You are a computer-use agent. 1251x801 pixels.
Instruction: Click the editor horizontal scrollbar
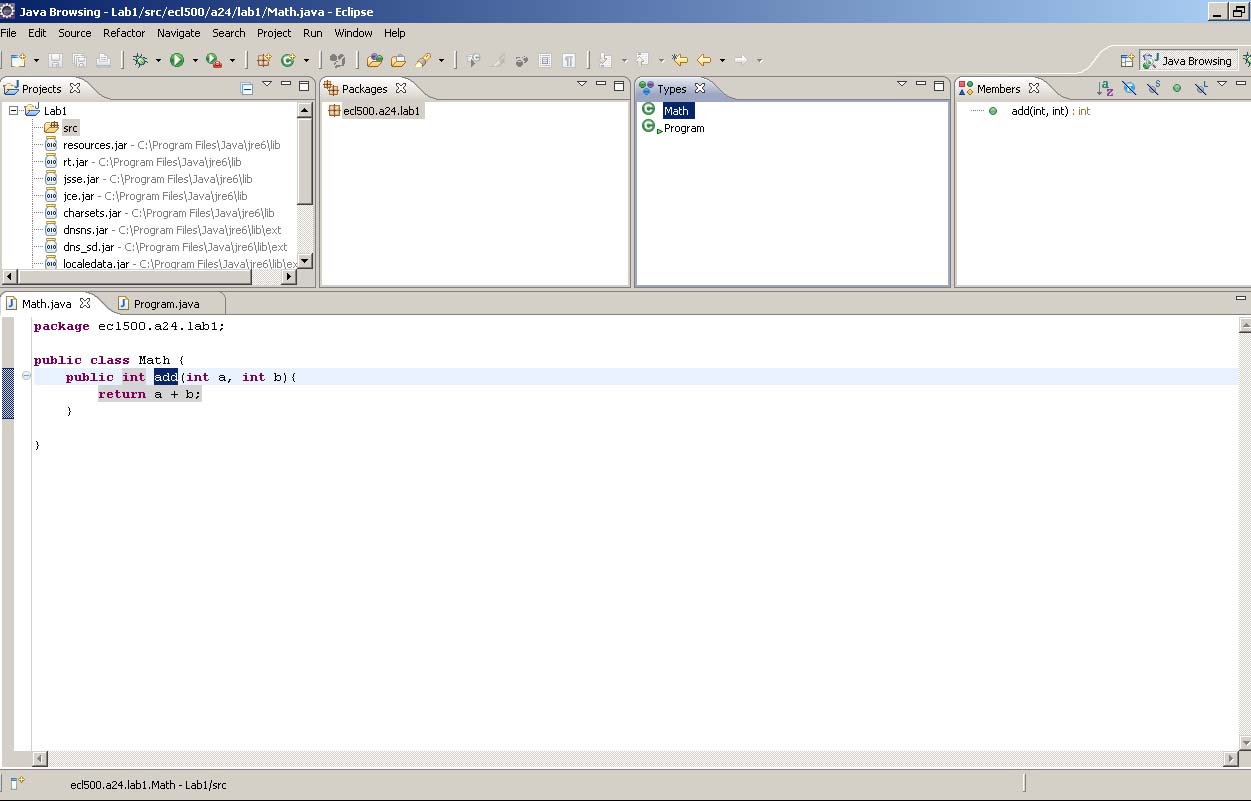tap(635, 759)
